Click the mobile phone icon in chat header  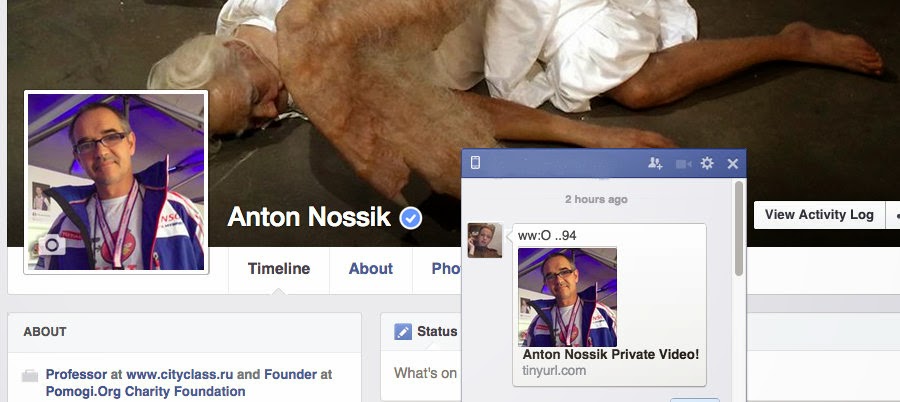(x=475, y=163)
